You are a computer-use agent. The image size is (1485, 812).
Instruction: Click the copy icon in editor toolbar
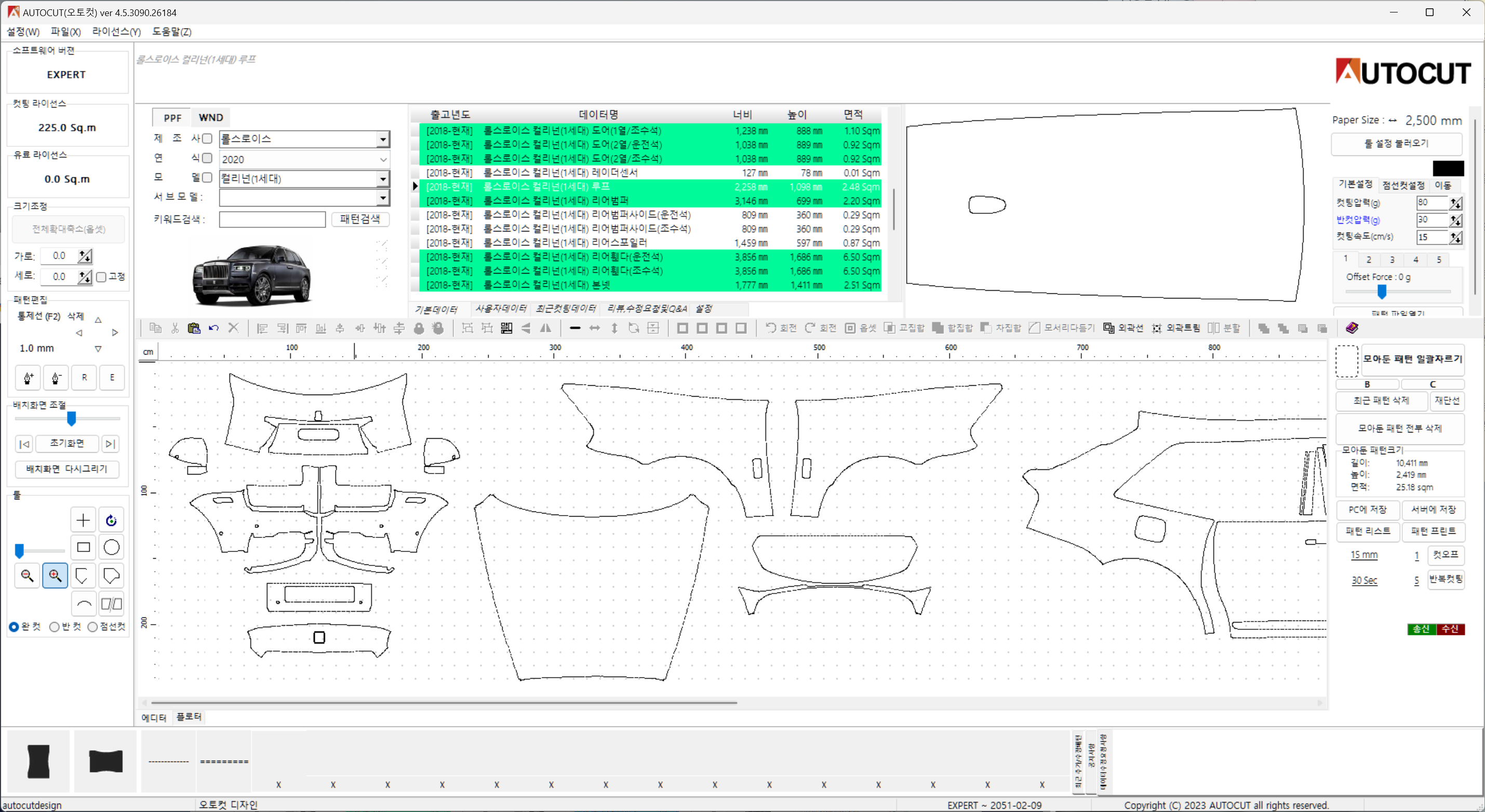coord(155,328)
